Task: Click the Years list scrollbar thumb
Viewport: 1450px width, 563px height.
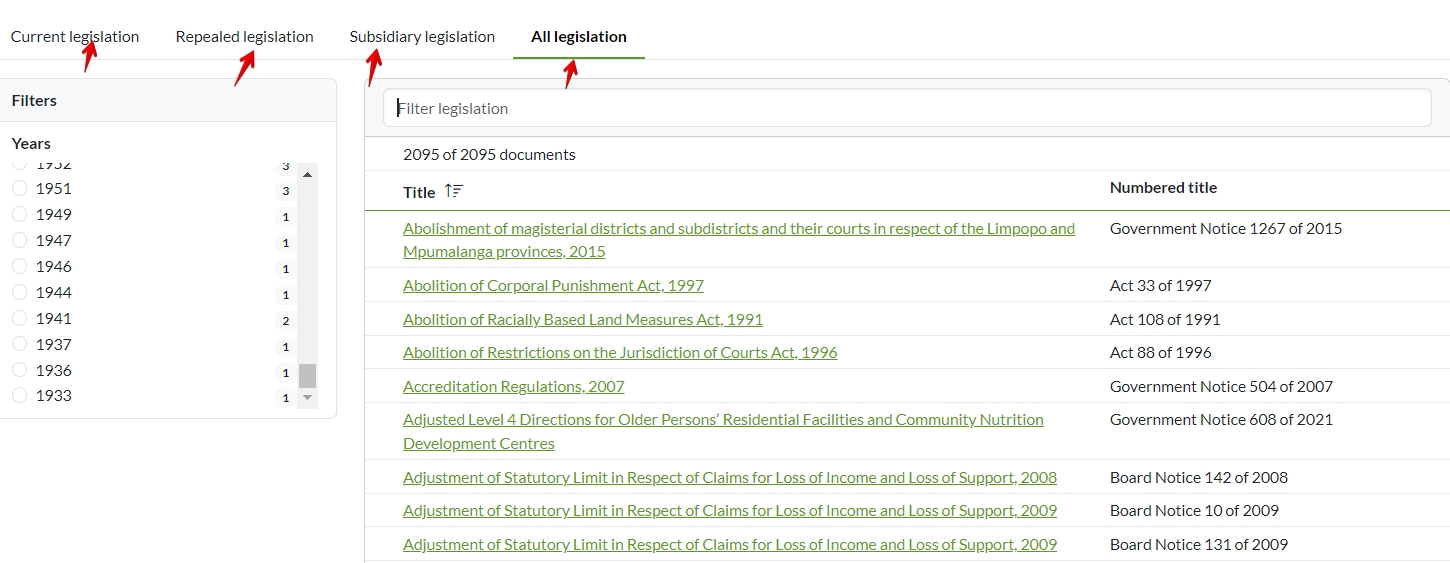Action: pyautogui.click(x=308, y=375)
